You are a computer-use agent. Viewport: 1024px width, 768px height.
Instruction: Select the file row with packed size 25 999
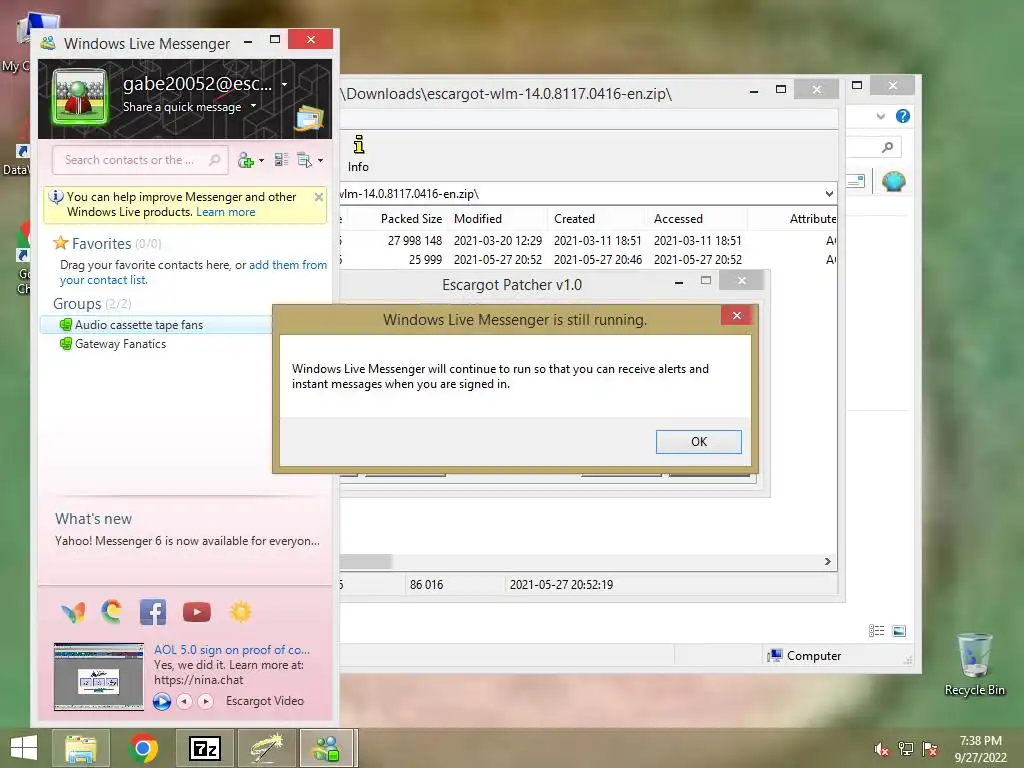click(588, 259)
